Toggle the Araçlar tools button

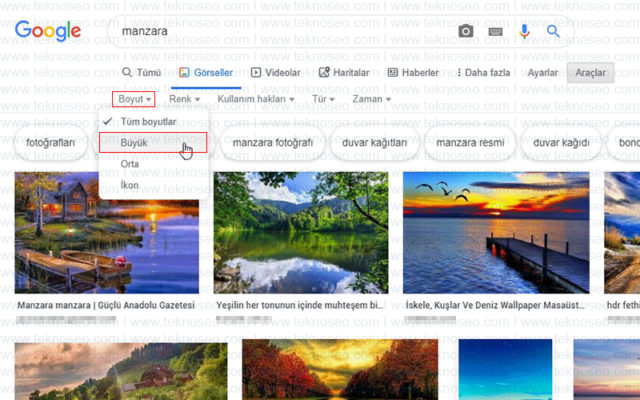(x=590, y=73)
